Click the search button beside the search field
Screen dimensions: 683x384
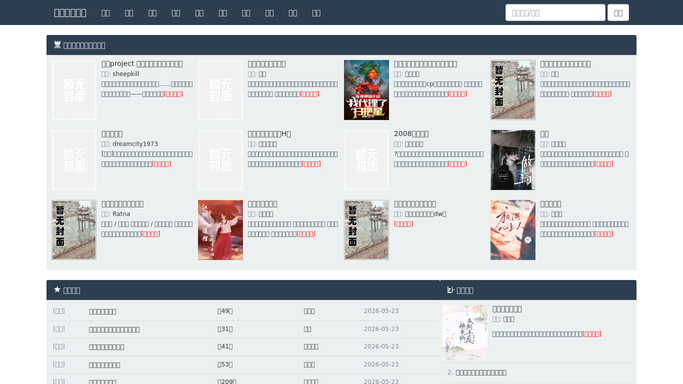pyautogui.click(x=618, y=13)
